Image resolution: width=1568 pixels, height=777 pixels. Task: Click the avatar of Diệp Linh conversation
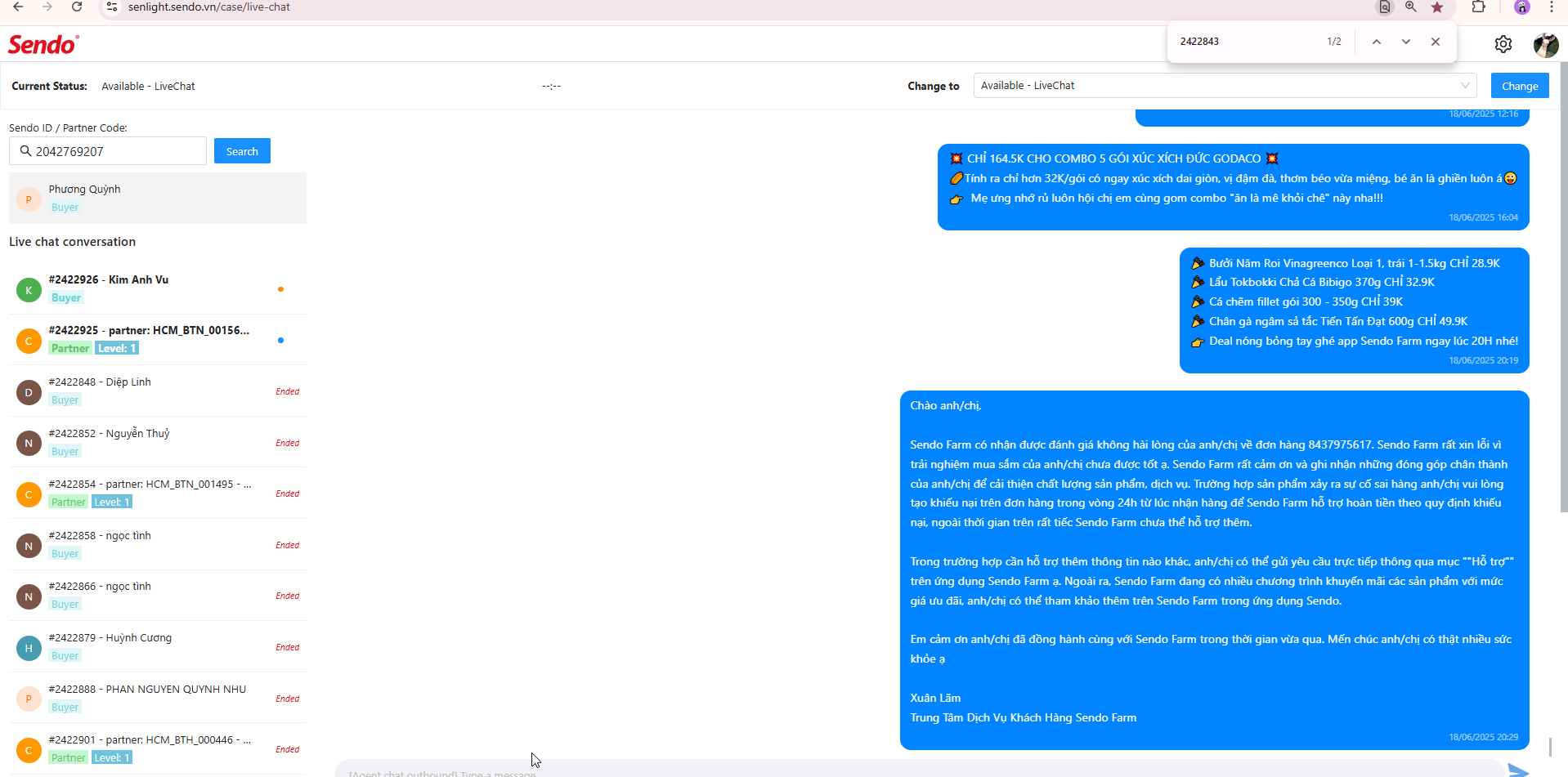pos(29,393)
